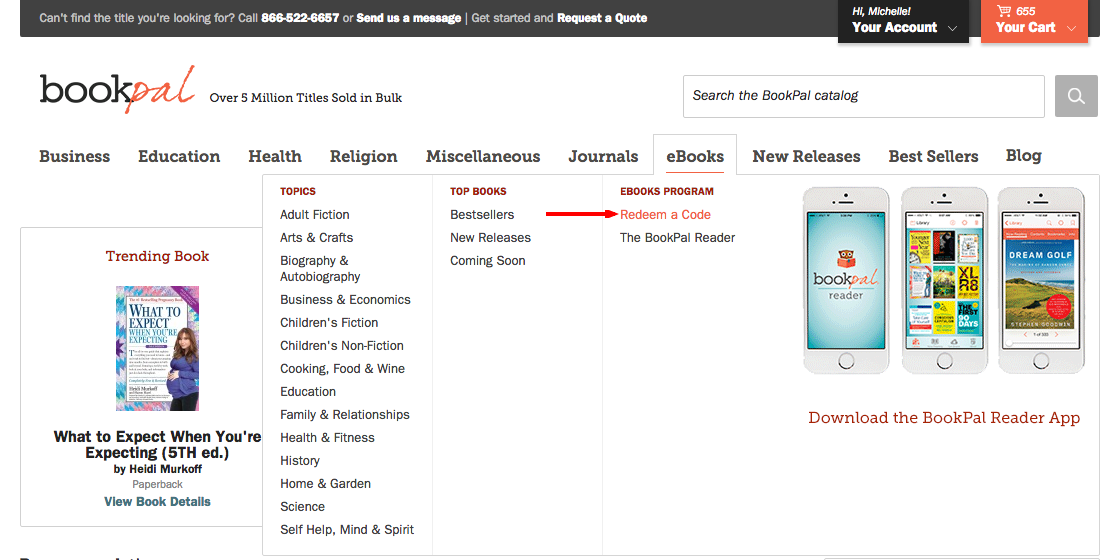1118x560 pixels.
Task: Open the Health menu
Action: pyautogui.click(x=275, y=156)
